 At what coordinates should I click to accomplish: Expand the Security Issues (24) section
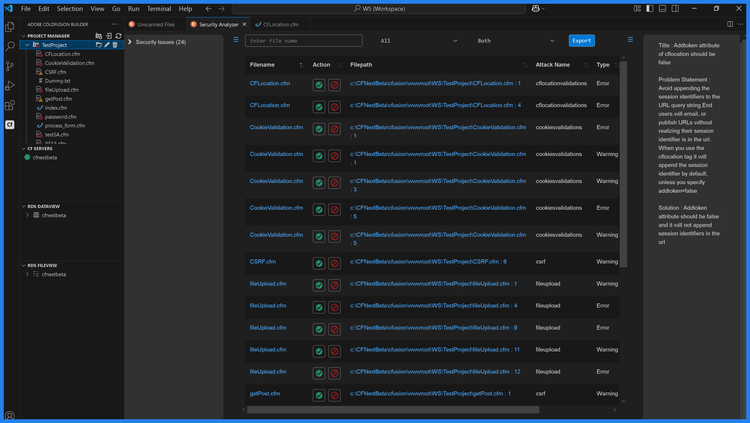tap(160, 42)
